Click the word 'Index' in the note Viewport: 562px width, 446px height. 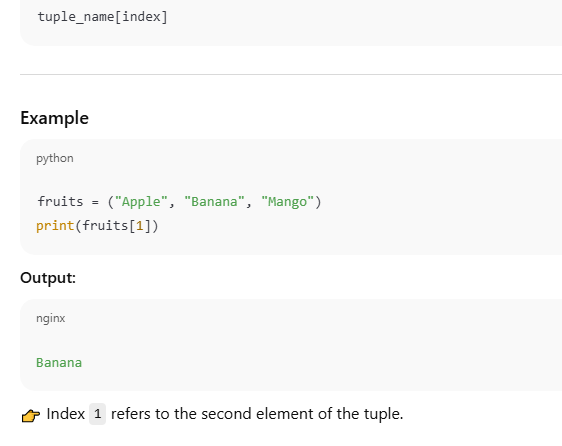tap(66, 414)
